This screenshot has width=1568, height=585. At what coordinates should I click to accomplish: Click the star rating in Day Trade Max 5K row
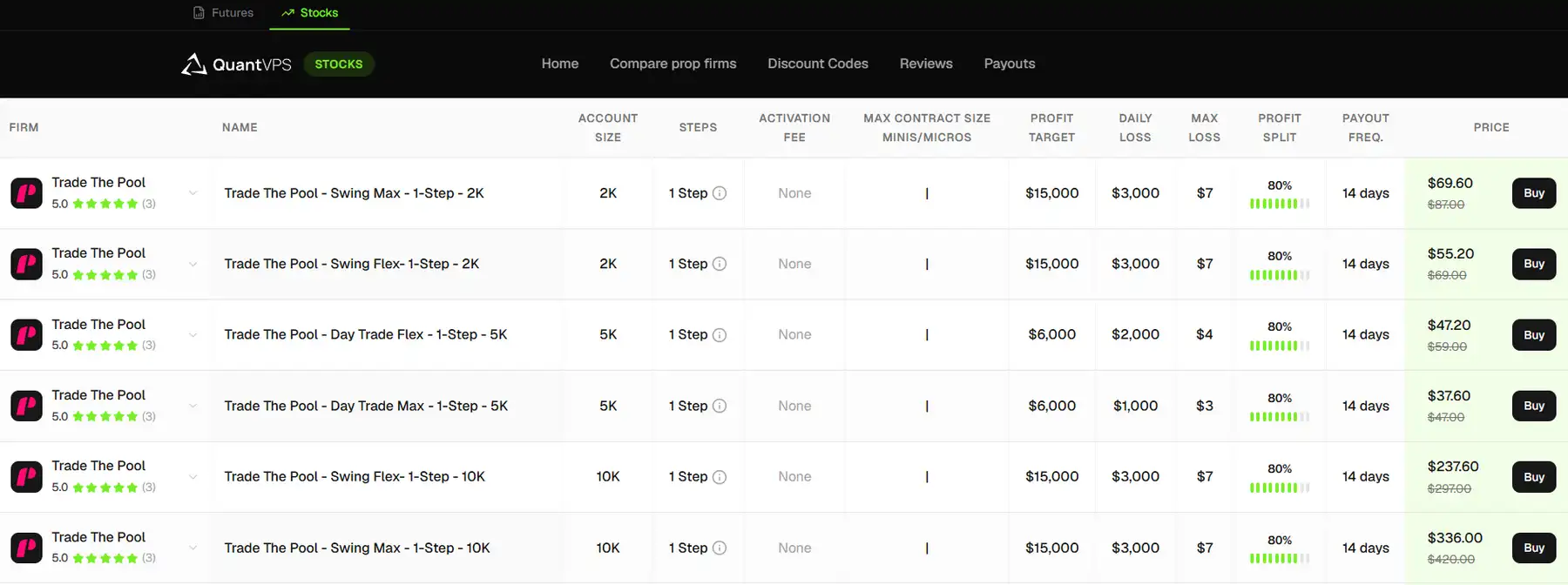tap(105, 416)
